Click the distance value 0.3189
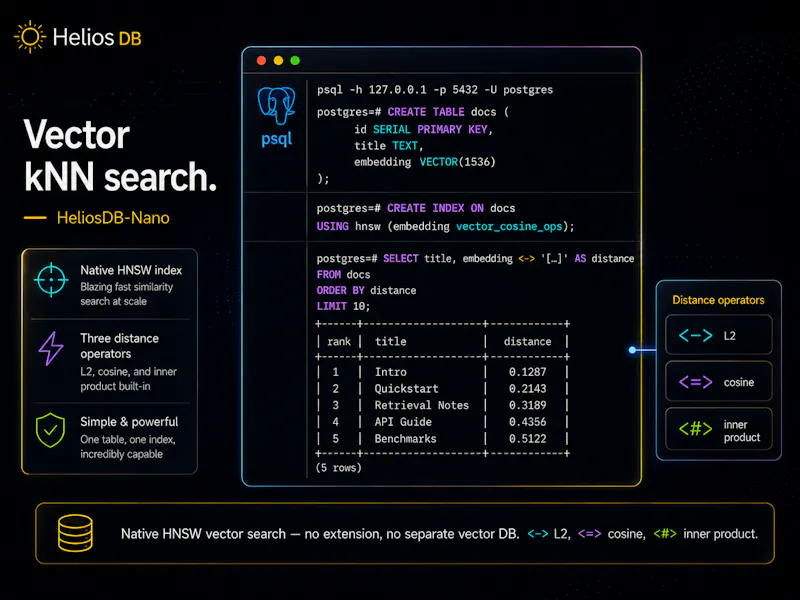 pos(528,405)
